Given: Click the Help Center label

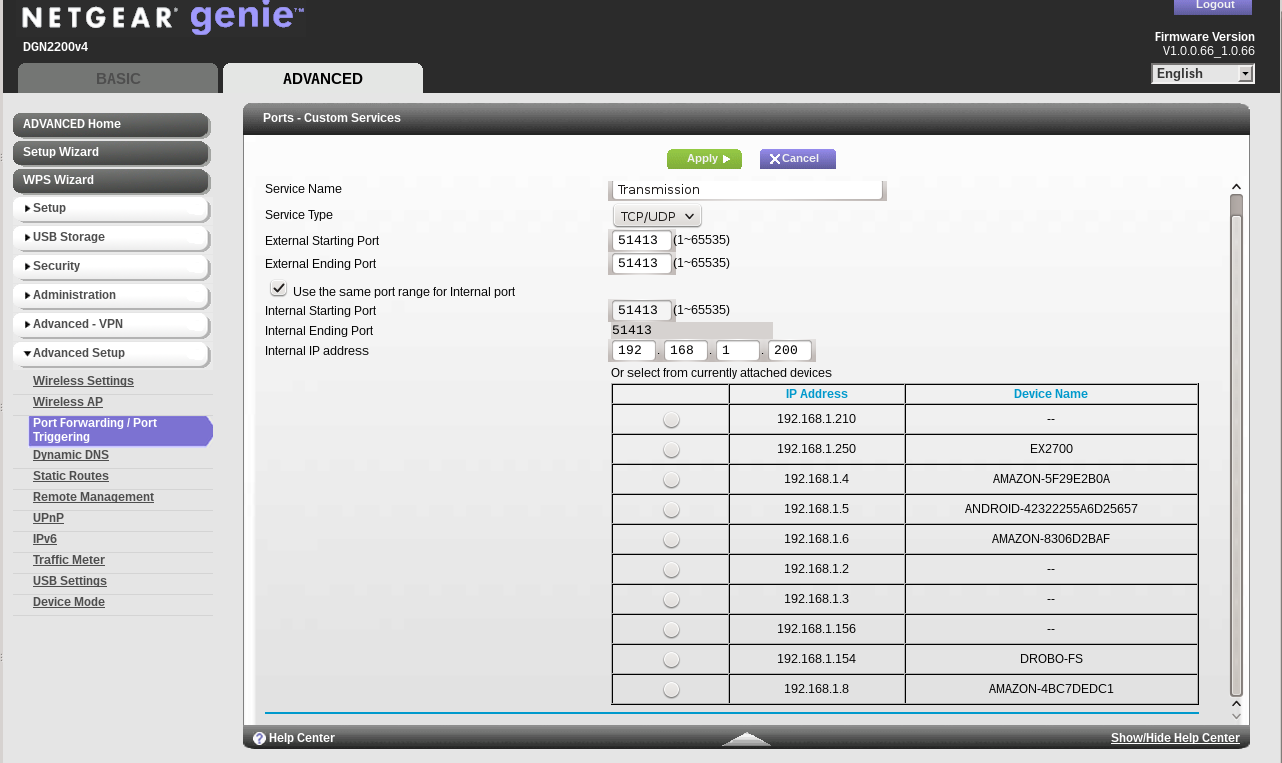Looking at the screenshot, I should pos(302,738).
